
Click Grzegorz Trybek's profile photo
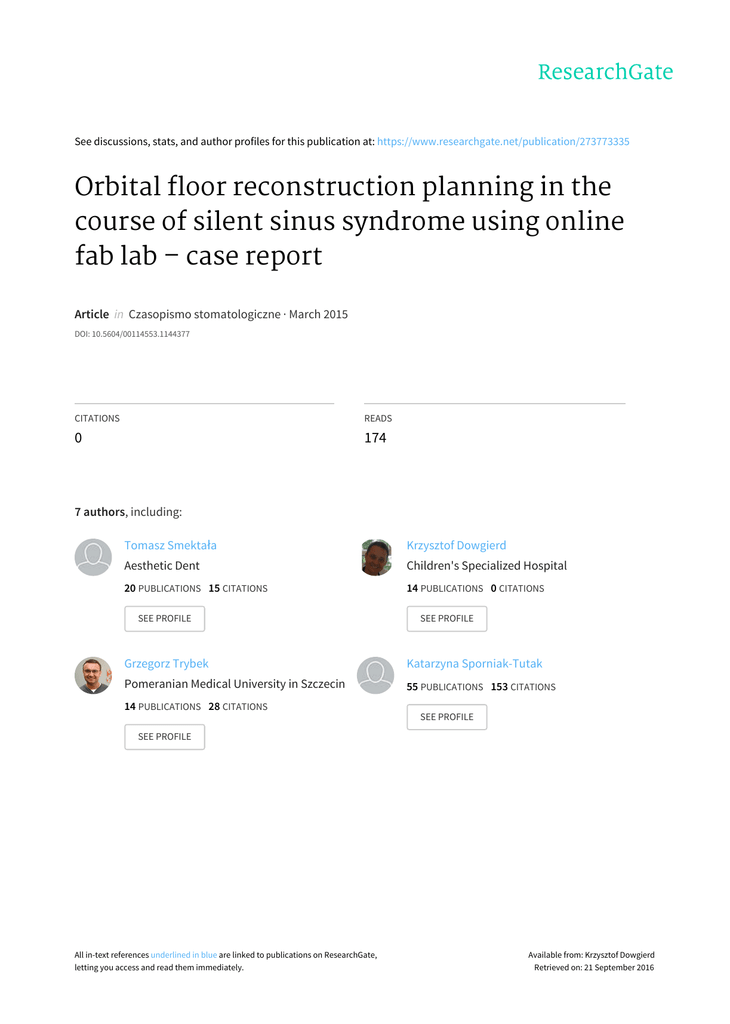click(x=93, y=675)
